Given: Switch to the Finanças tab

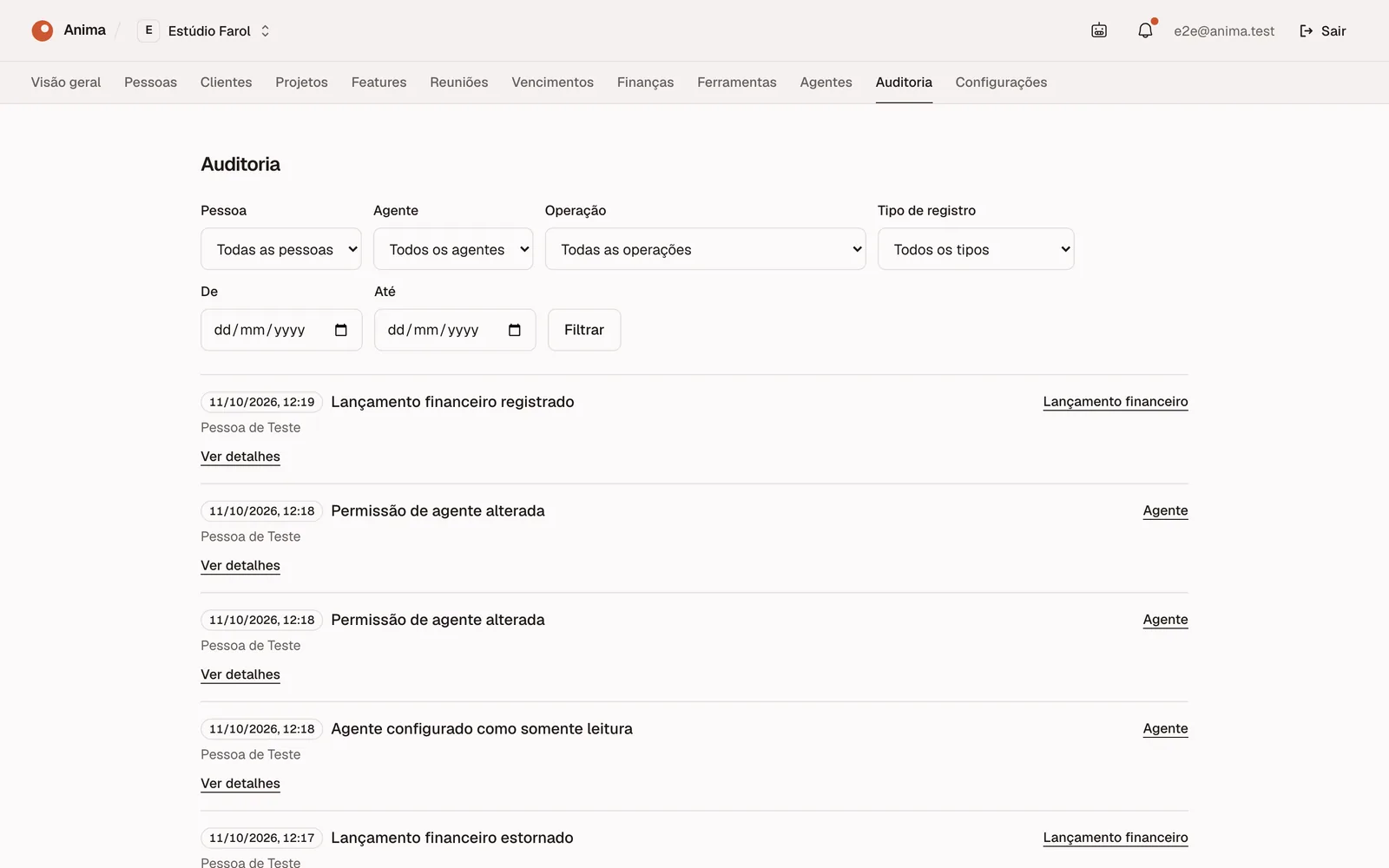Looking at the screenshot, I should tap(645, 82).
